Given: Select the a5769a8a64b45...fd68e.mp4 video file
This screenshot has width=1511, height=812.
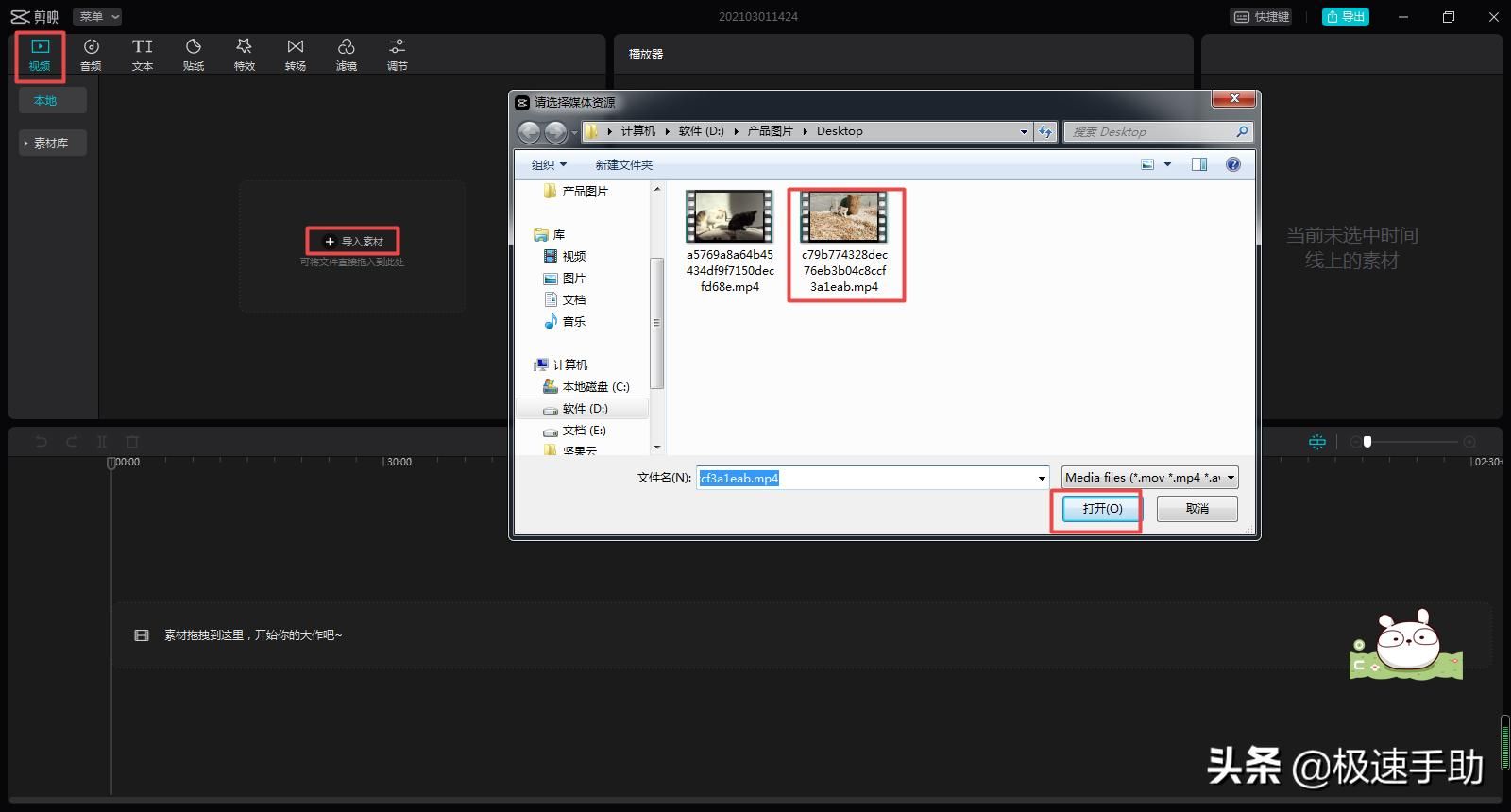Looking at the screenshot, I should click(x=730, y=243).
